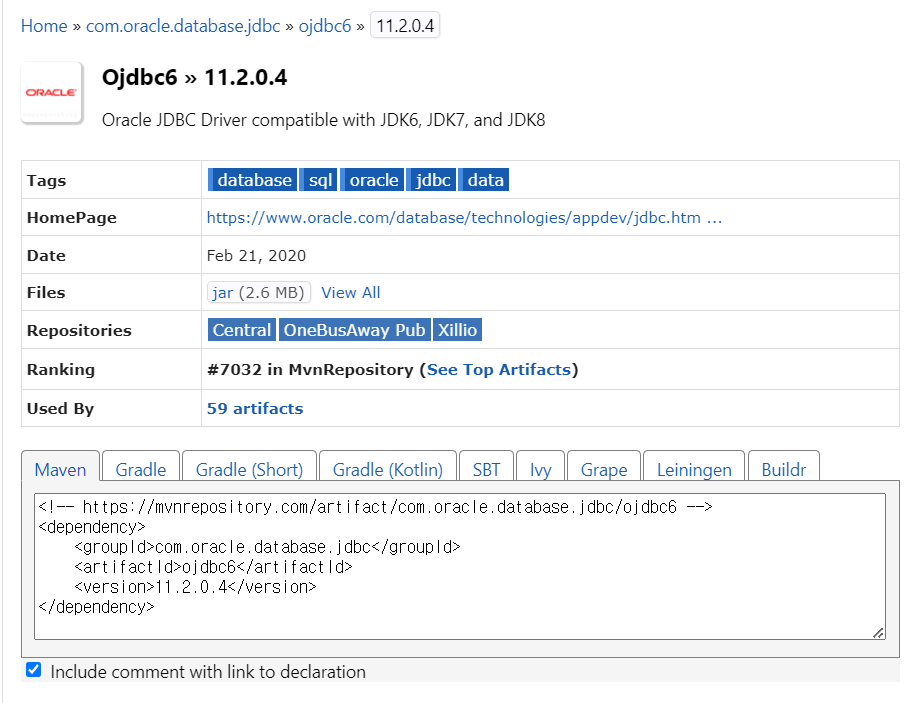Switch to the Buildr tab

click(x=784, y=466)
